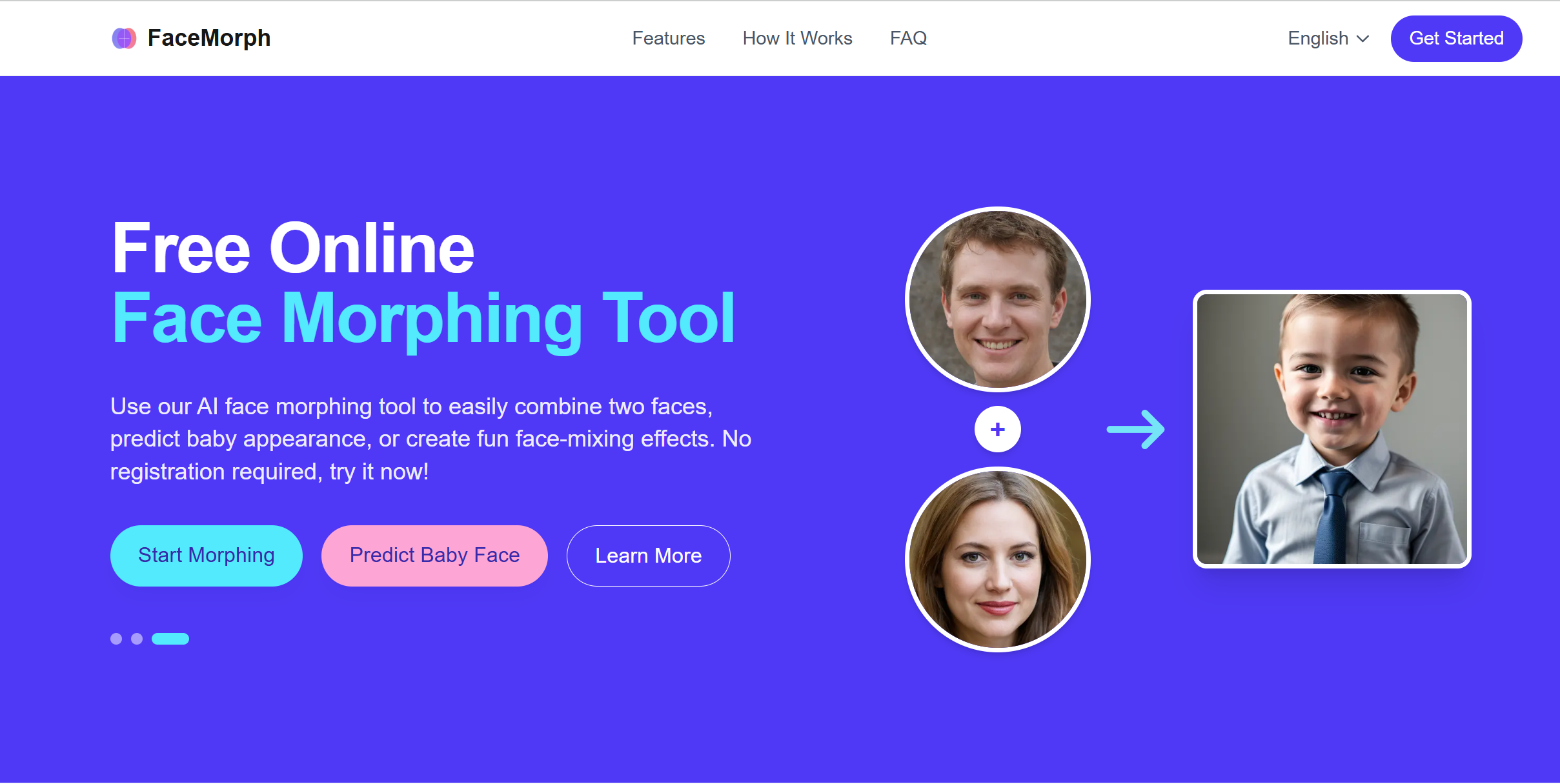The height and width of the screenshot is (784, 1560).
Task: Open the How It Works section
Action: point(797,38)
